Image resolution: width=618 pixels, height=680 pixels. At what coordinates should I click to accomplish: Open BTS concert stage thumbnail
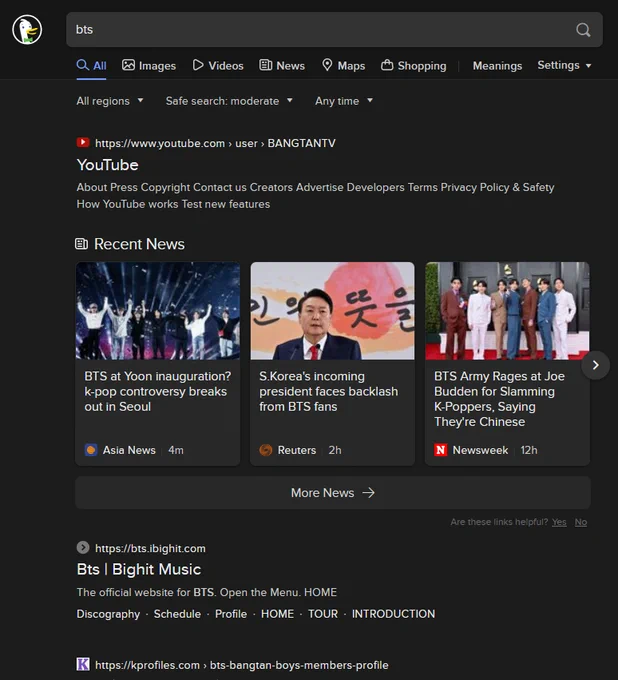pos(157,311)
